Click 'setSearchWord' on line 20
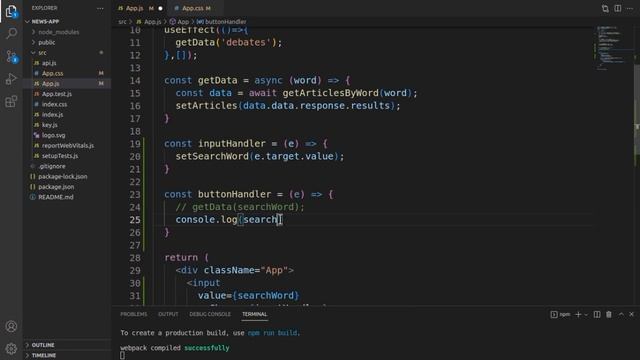This screenshot has width=640, height=360. 212,156
